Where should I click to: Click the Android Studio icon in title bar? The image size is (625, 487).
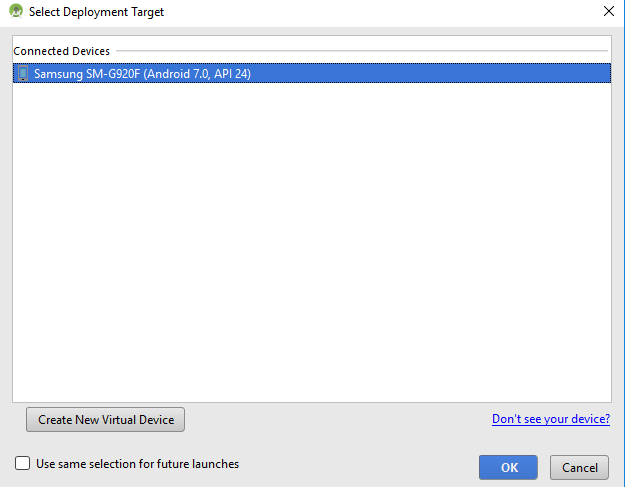16,11
